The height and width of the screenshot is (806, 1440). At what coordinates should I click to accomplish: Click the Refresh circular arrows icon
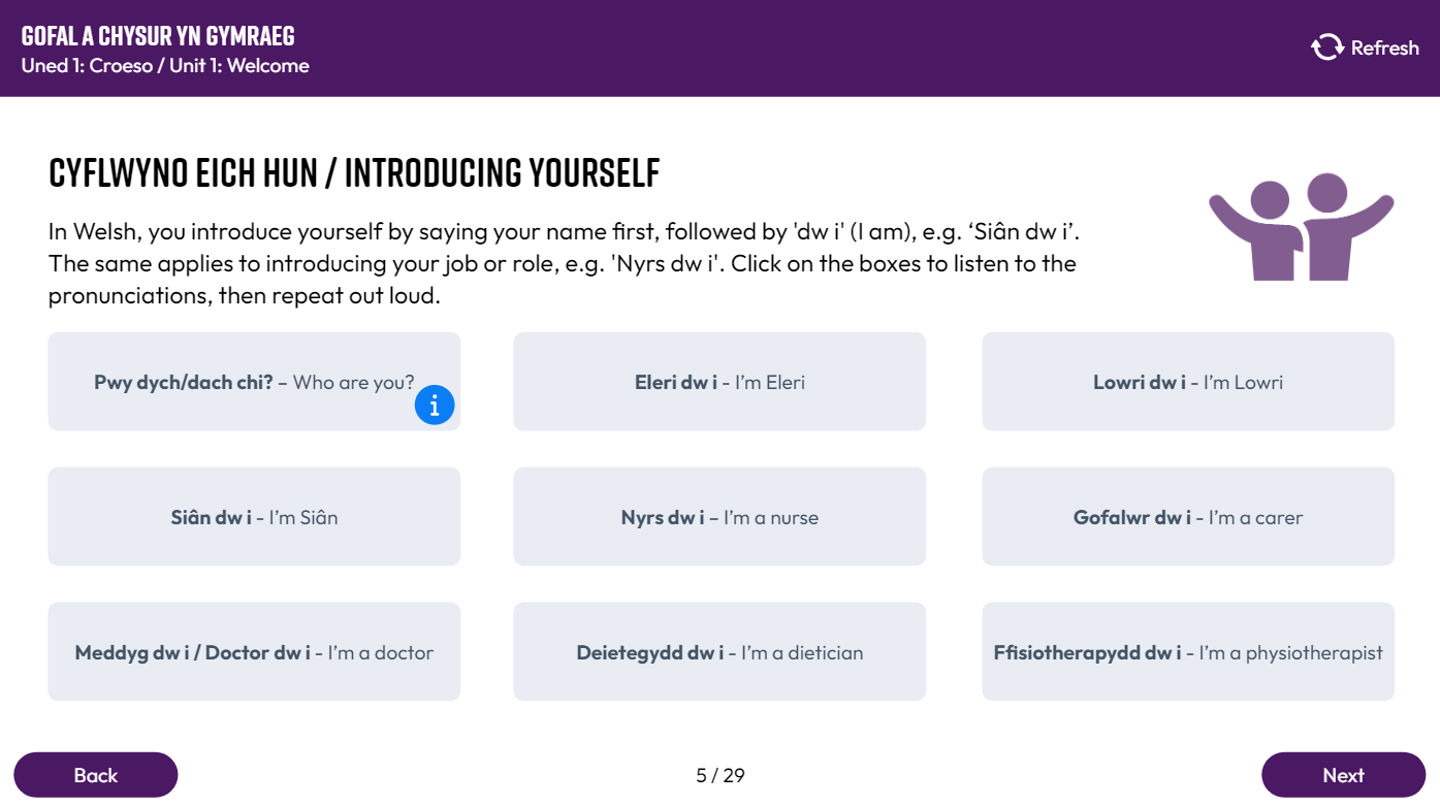point(1327,47)
